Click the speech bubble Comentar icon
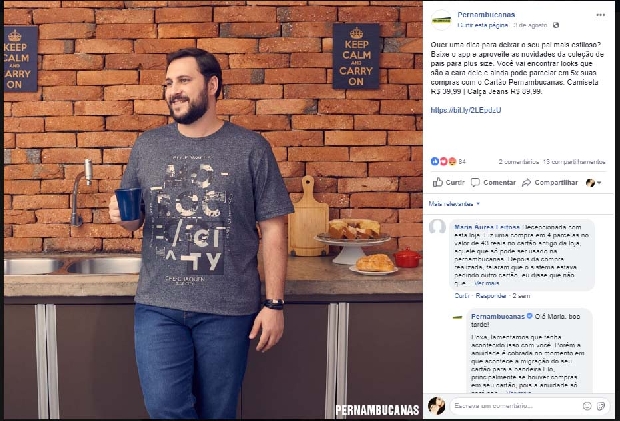Screen dimensions: 620x421 475,182
